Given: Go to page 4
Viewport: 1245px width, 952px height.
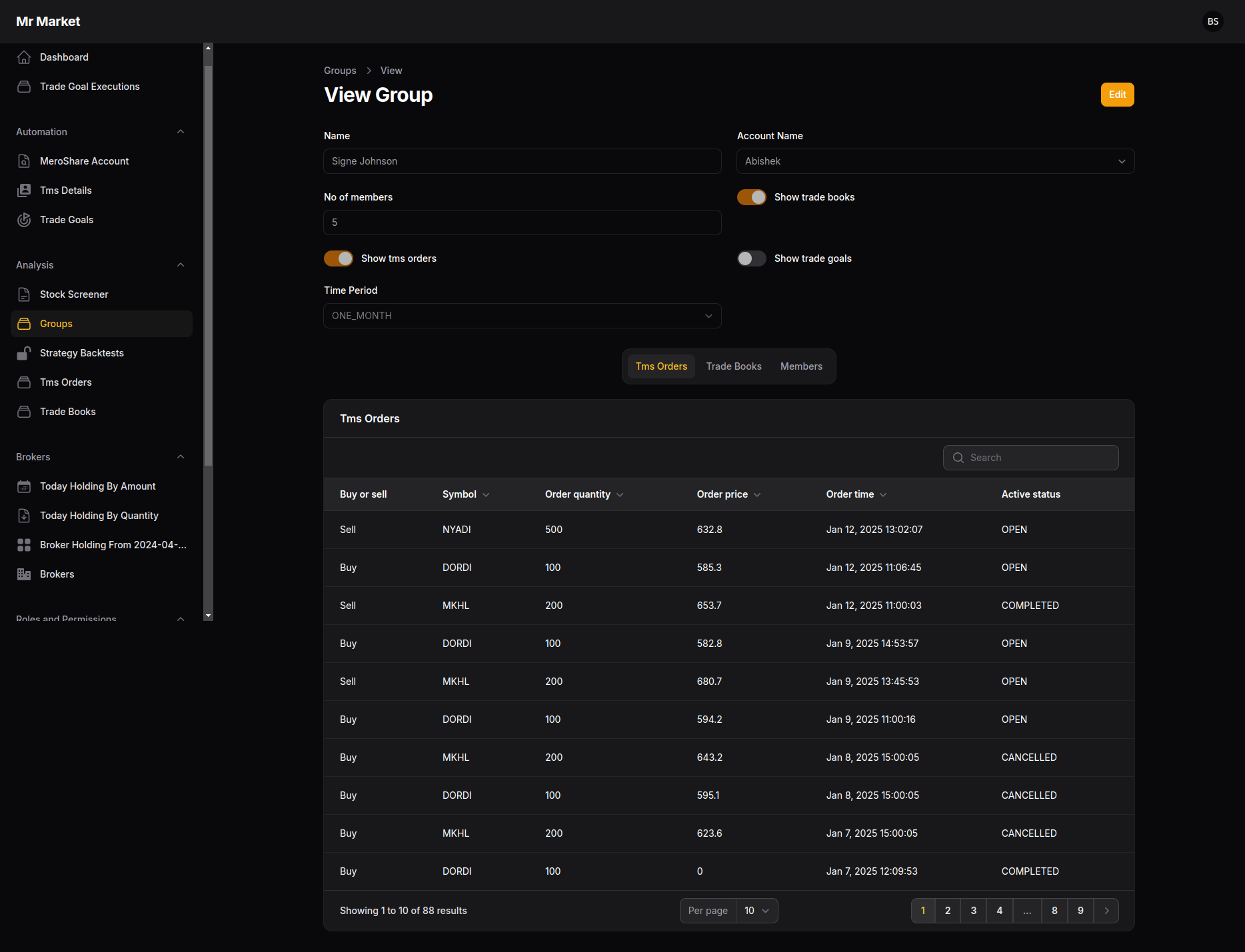Looking at the screenshot, I should [x=1000, y=911].
